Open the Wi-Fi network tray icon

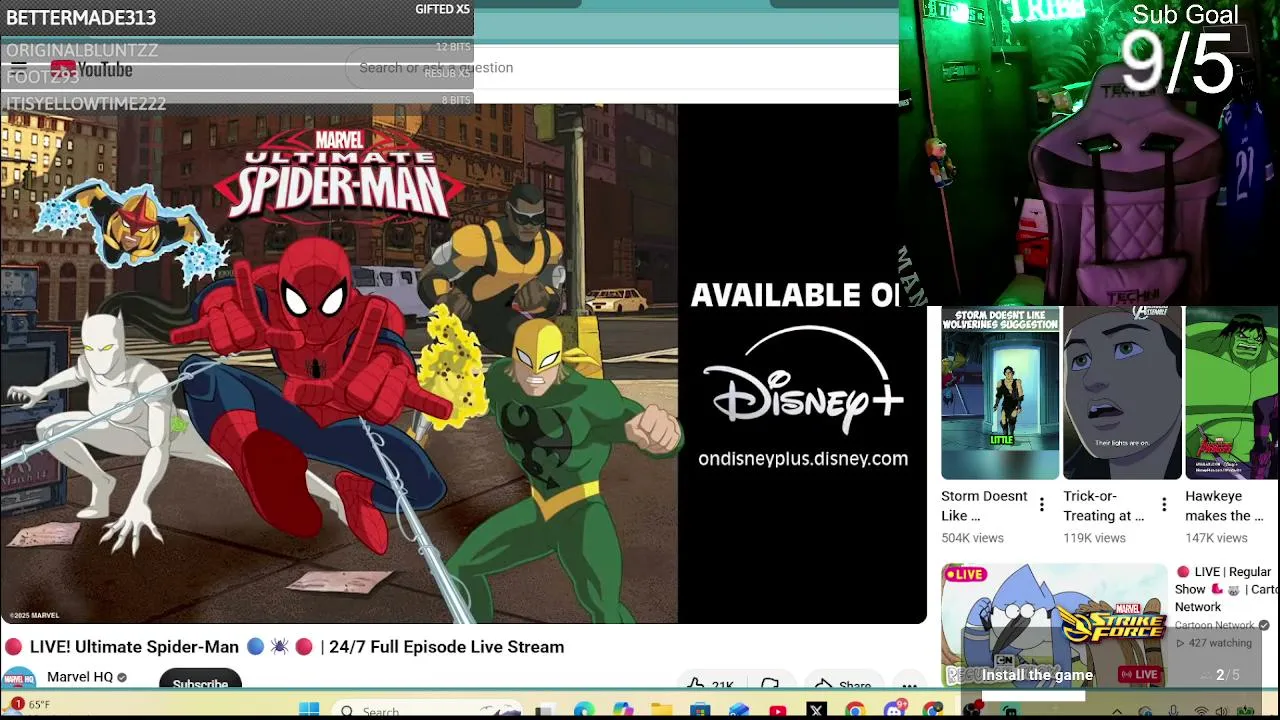coord(1201,712)
